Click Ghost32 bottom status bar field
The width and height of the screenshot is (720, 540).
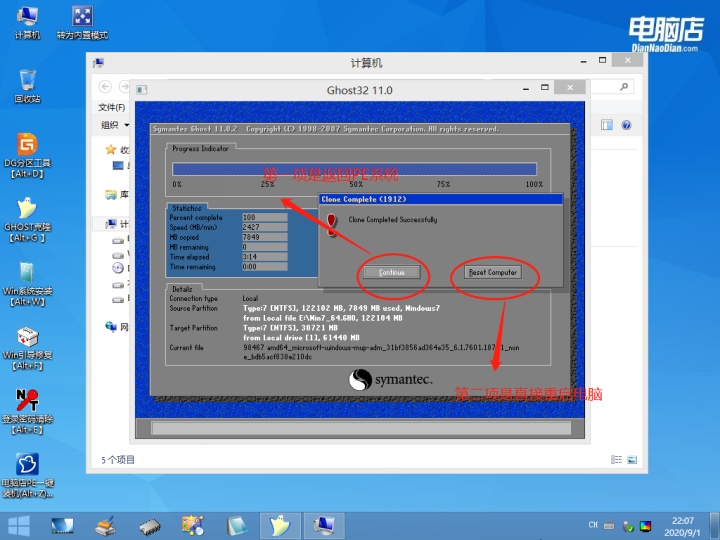(361, 428)
